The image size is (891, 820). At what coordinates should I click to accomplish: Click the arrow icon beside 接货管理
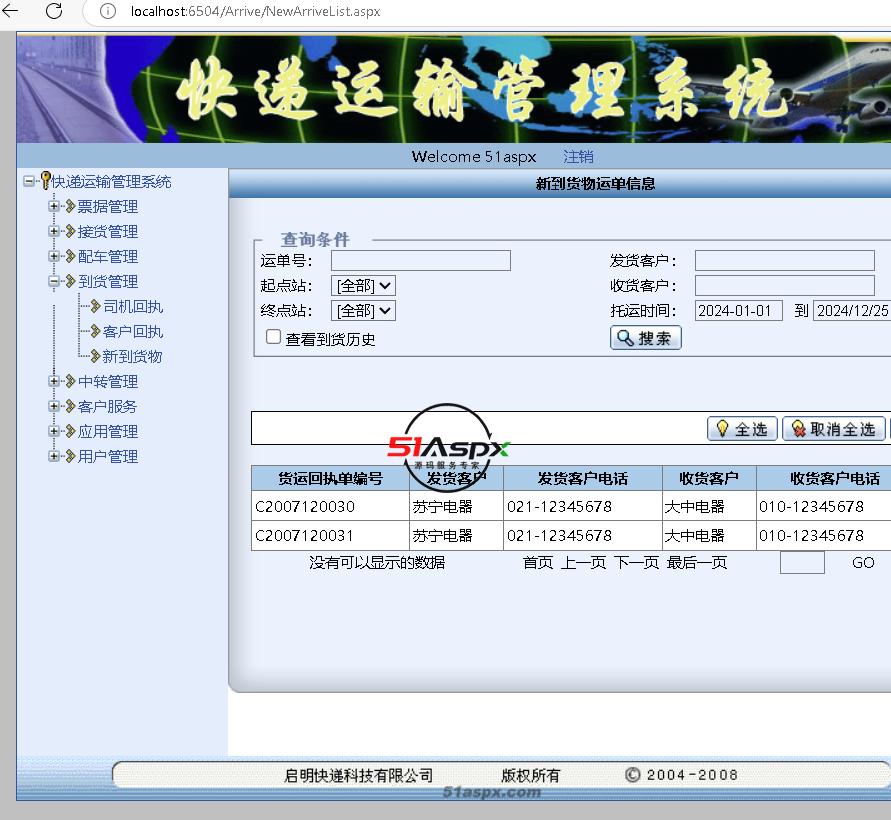click(70, 231)
